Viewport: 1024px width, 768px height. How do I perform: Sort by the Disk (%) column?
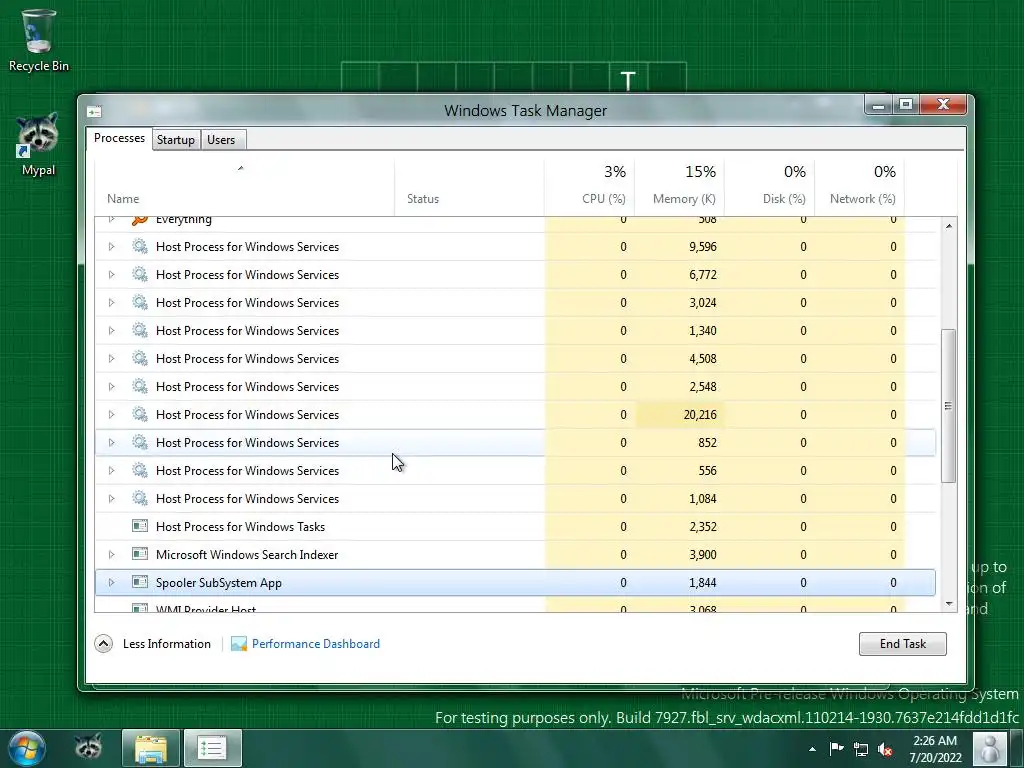click(x=769, y=187)
